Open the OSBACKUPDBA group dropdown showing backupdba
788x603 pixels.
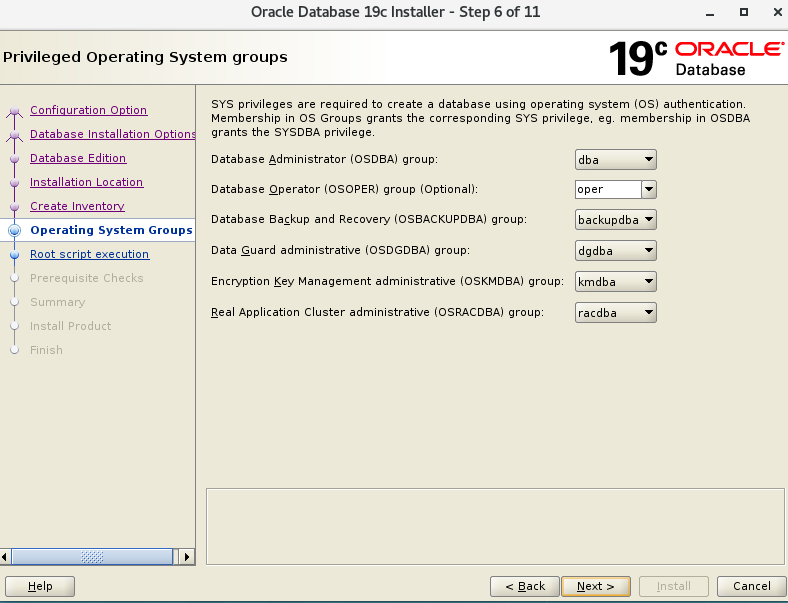pos(616,219)
